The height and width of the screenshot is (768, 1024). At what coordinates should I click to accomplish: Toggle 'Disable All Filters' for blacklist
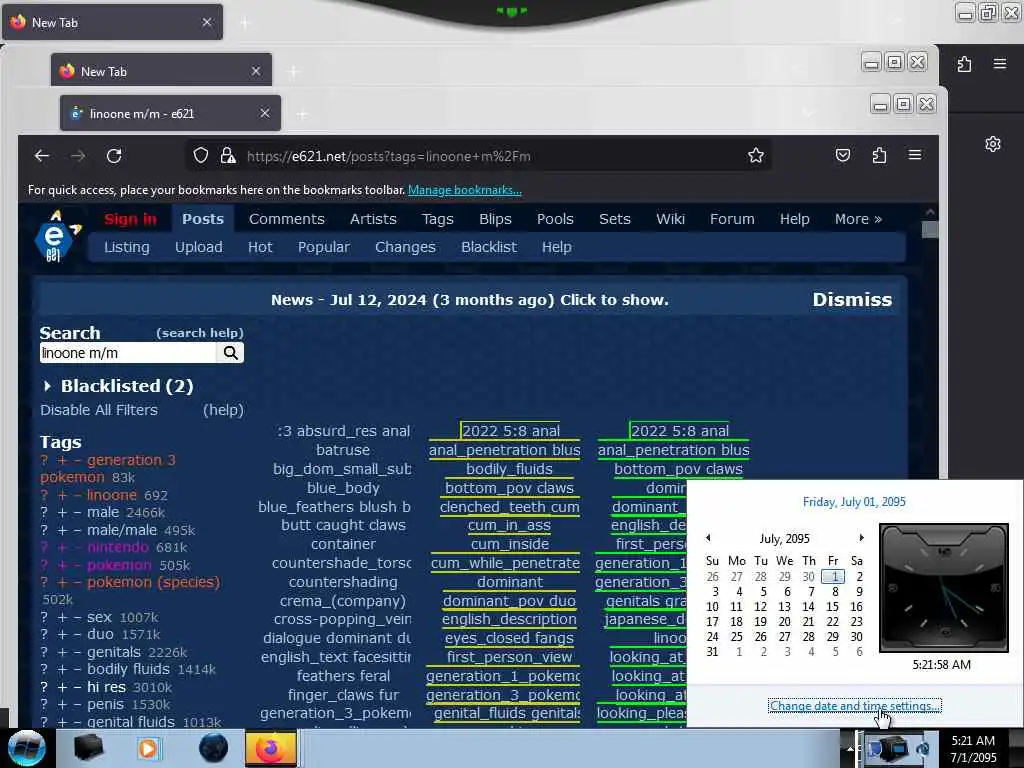tap(99, 410)
